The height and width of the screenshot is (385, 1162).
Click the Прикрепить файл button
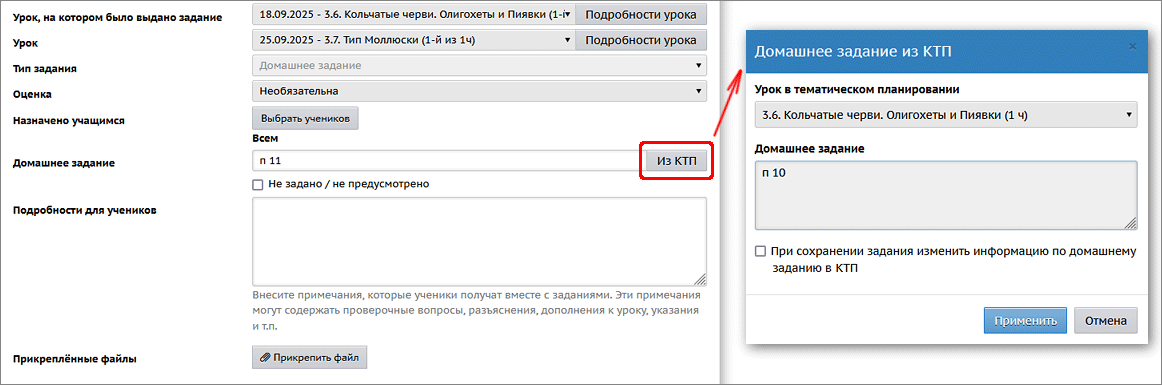click(x=310, y=357)
